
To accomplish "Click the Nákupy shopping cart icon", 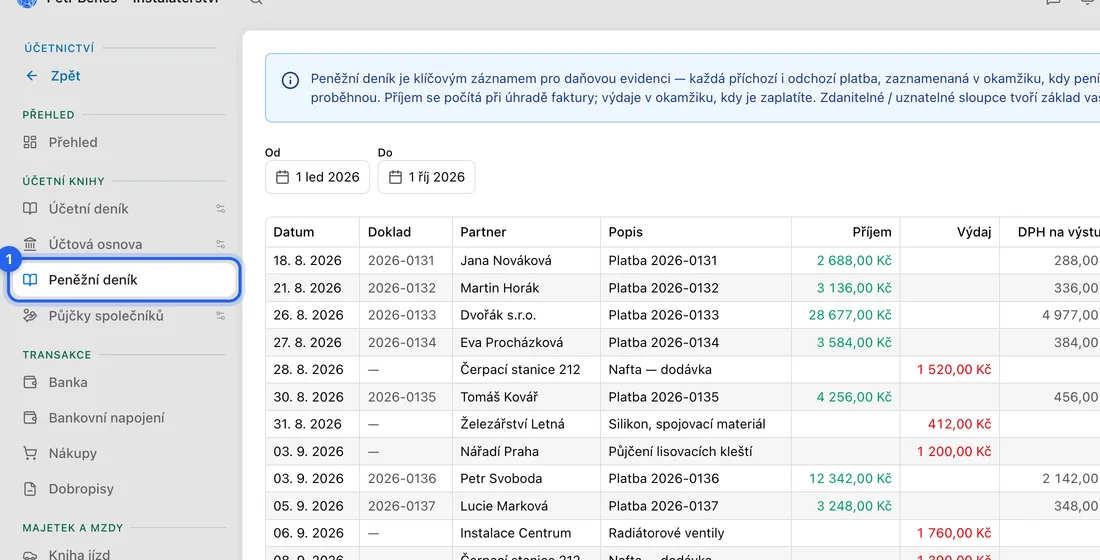I will 30,453.
